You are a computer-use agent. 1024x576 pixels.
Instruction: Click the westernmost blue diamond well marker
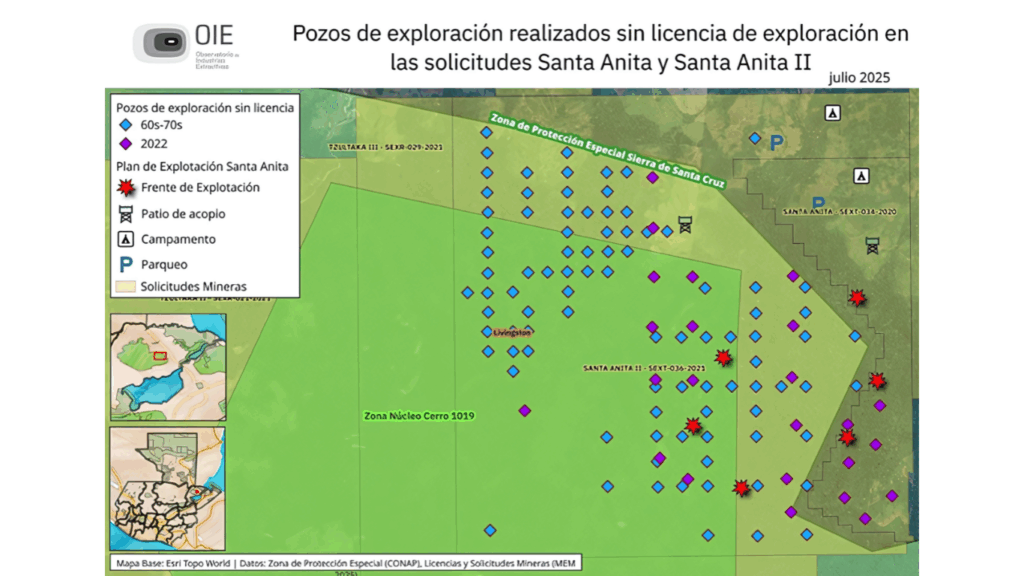(468, 293)
